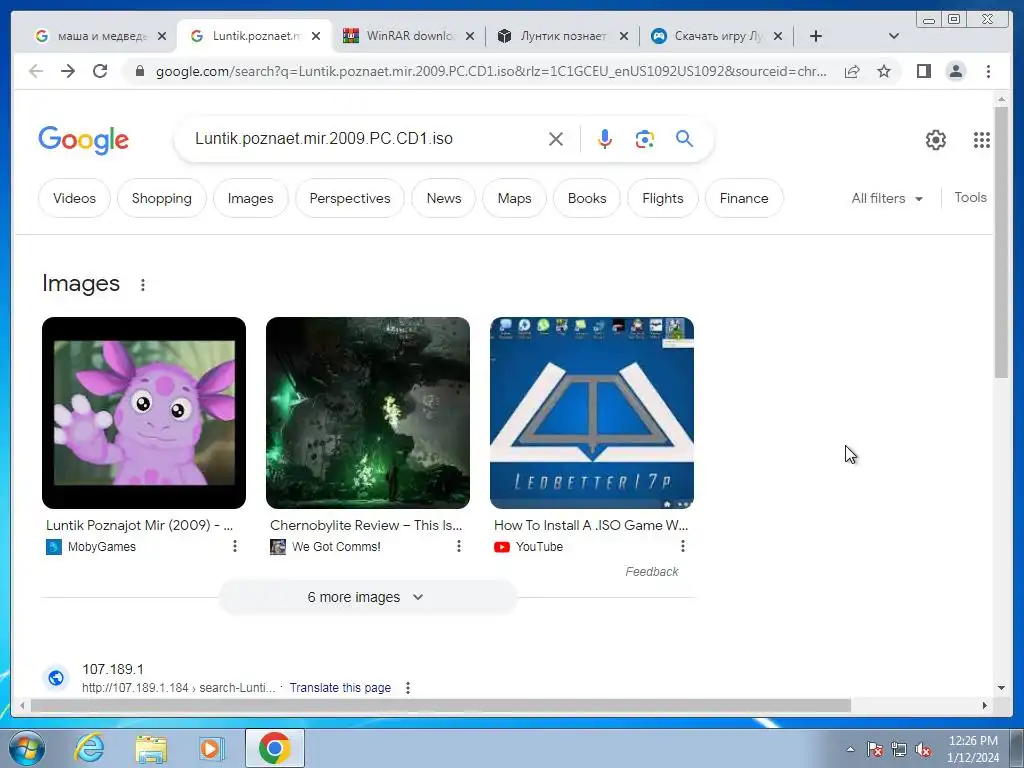Go back to previous page
The height and width of the screenshot is (768, 1024).
click(x=36, y=71)
